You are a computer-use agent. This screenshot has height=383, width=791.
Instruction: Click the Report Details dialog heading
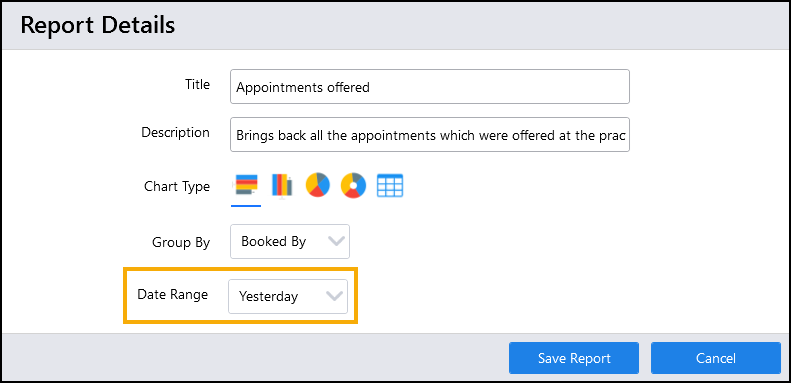click(98, 25)
